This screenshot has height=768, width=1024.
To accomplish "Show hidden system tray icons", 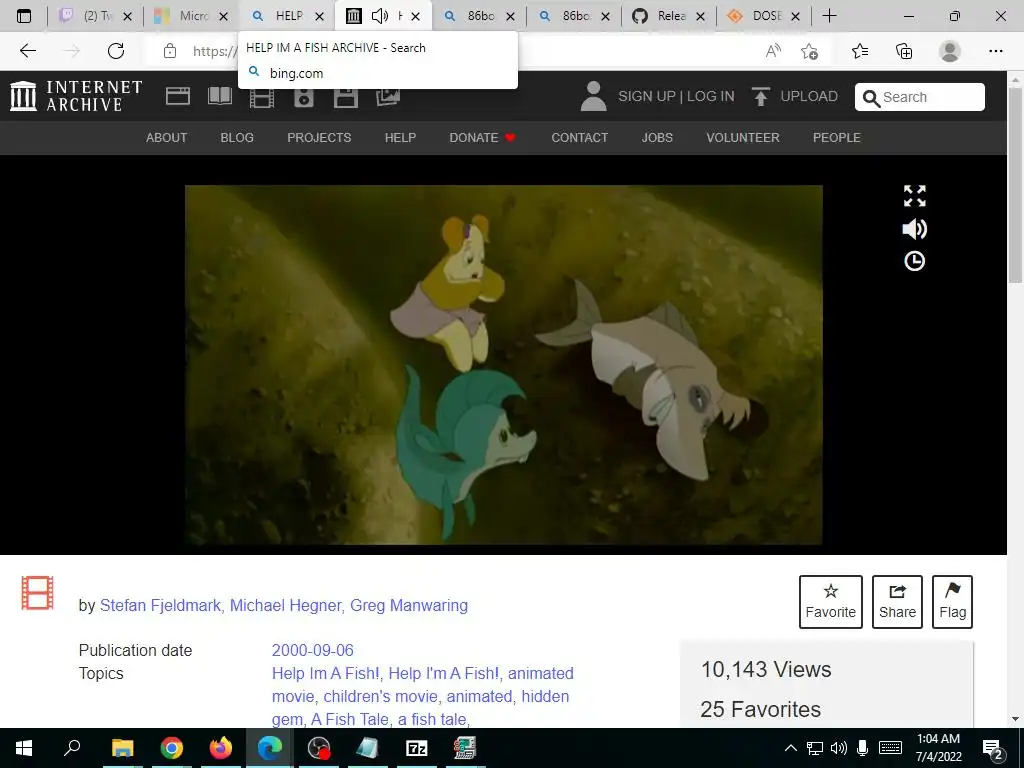I will [x=790, y=748].
